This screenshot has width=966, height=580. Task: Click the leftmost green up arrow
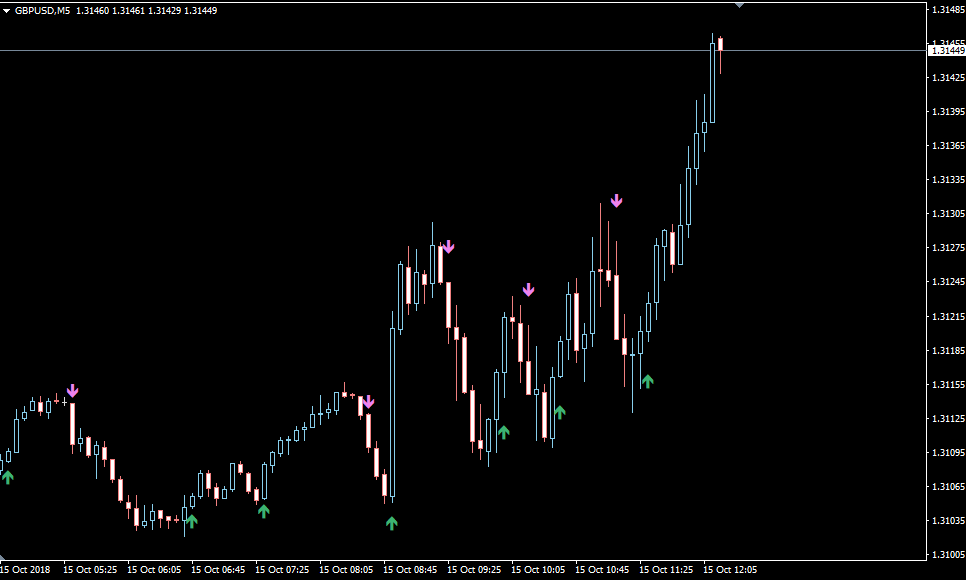pyautogui.click(x=8, y=477)
